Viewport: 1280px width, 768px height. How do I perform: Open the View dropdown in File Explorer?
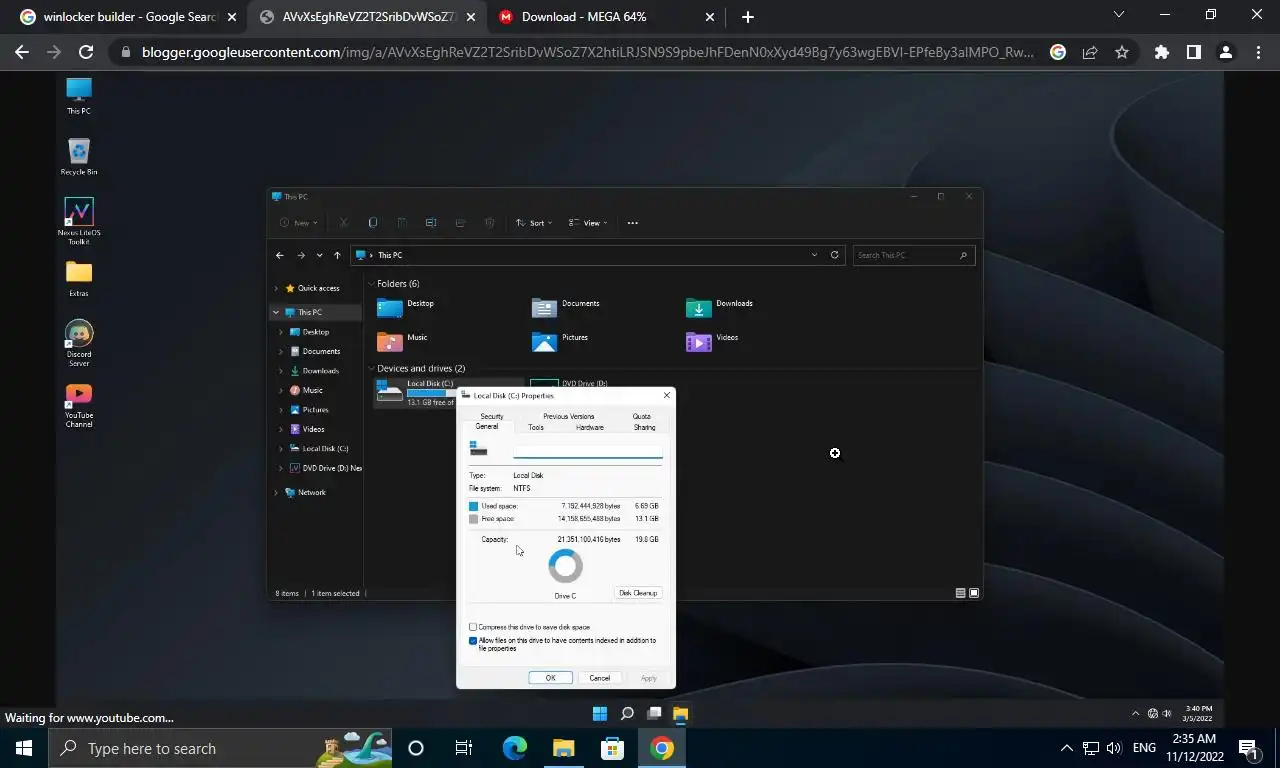589,223
